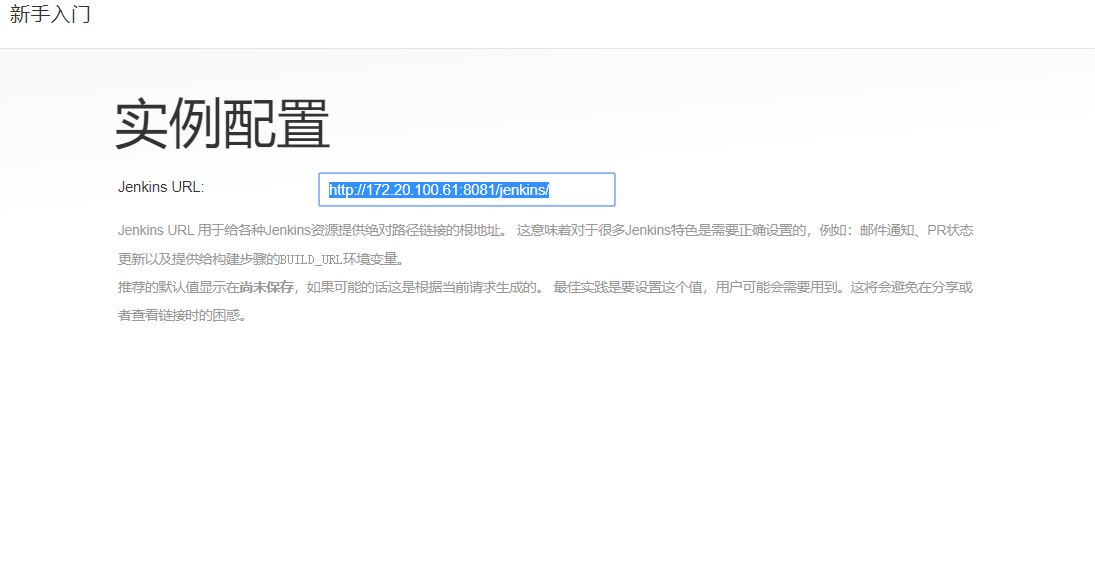This screenshot has width=1095, height=576.
Task: Click the 'Jenkins URL:' field label
Action: [x=161, y=187]
